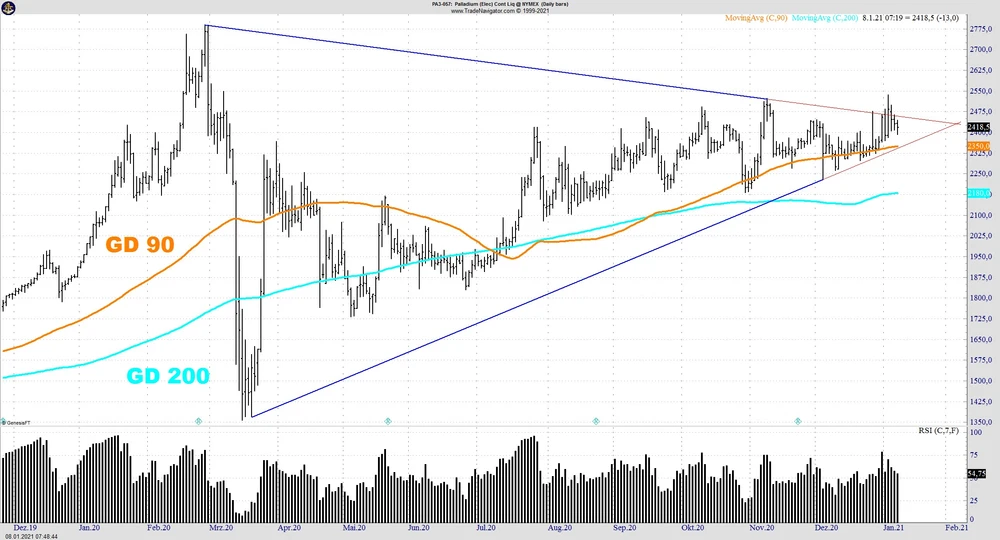Select the orange 2350,0 moving average tag
The height and width of the screenshot is (540, 1000).
coord(979,146)
